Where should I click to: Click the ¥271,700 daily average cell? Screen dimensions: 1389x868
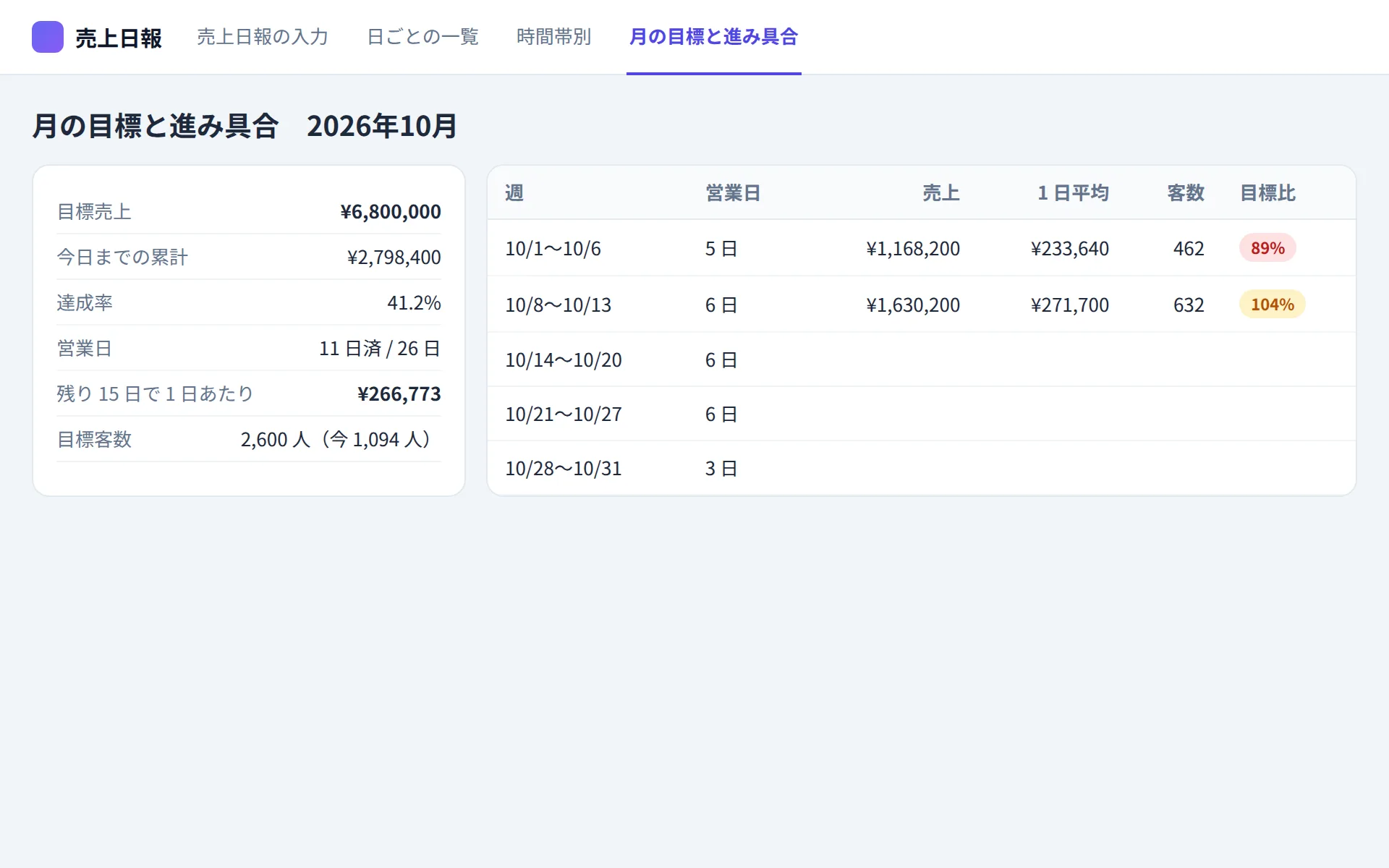coord(1069,305)
